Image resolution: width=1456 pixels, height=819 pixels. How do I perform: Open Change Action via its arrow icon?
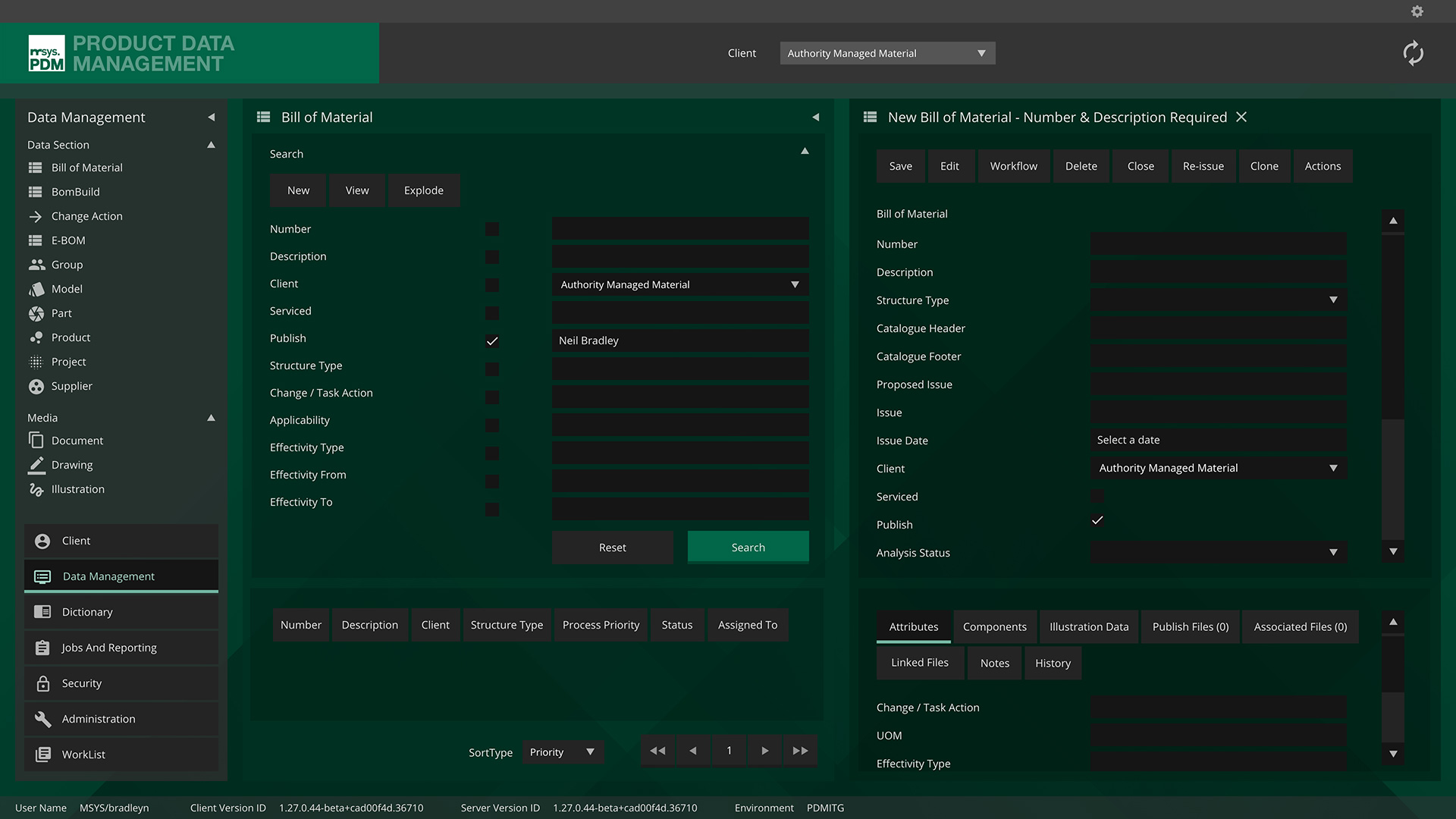36,216
